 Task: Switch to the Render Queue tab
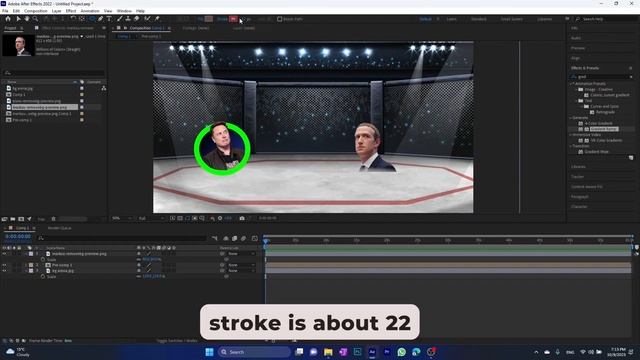(x=60, y=228)
